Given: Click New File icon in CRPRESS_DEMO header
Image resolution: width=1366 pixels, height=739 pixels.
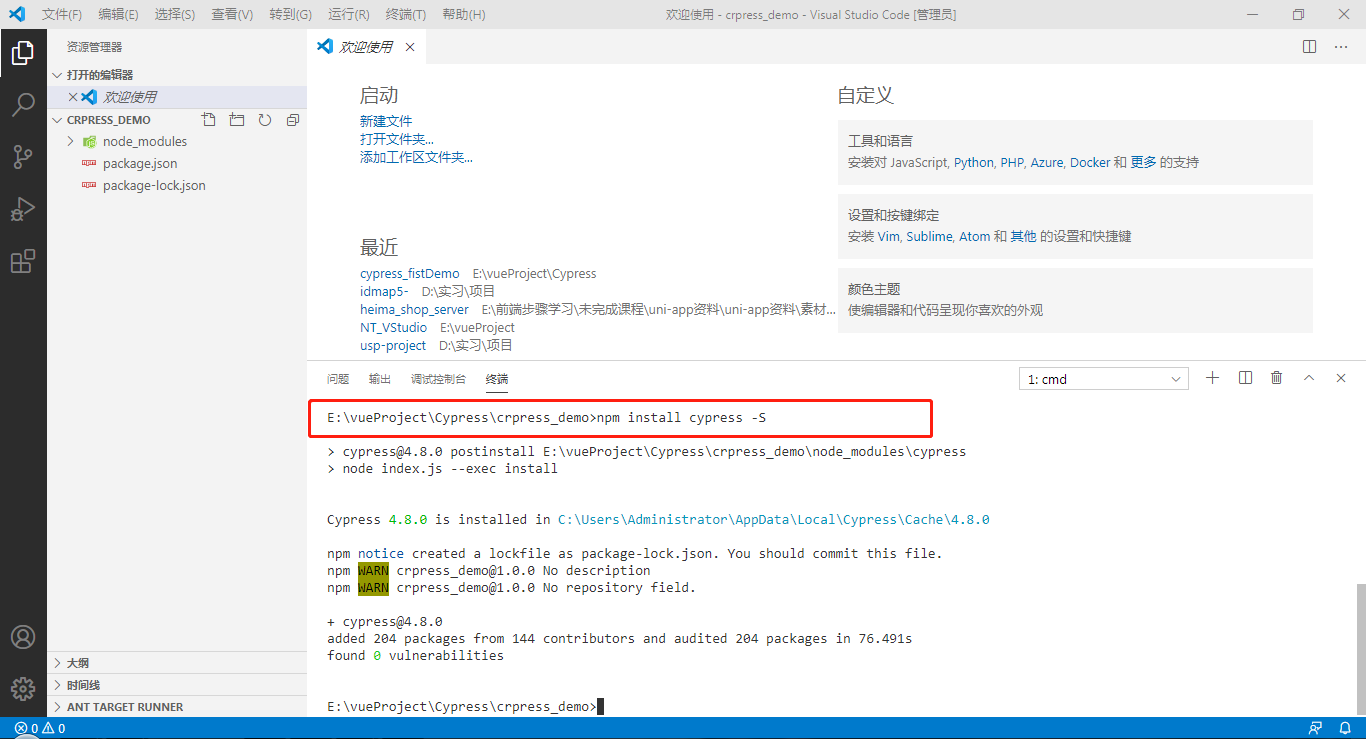Looking at the screenshot, I should click(208, 120).
